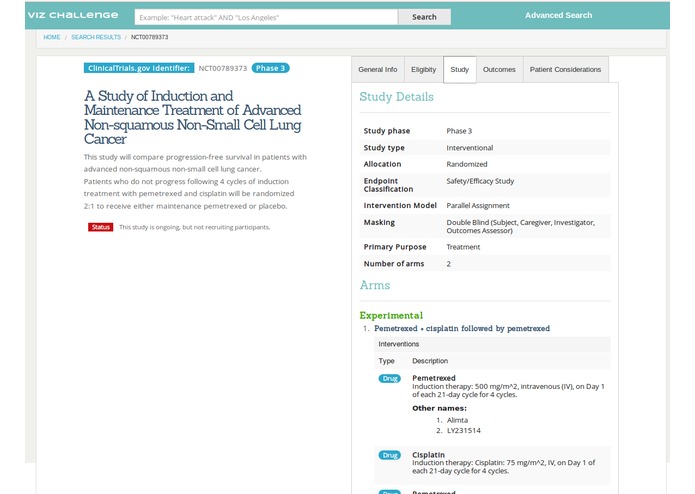Click the Description column header
The width and height of the screenshot is (695, 494).
tap(430, 361)
